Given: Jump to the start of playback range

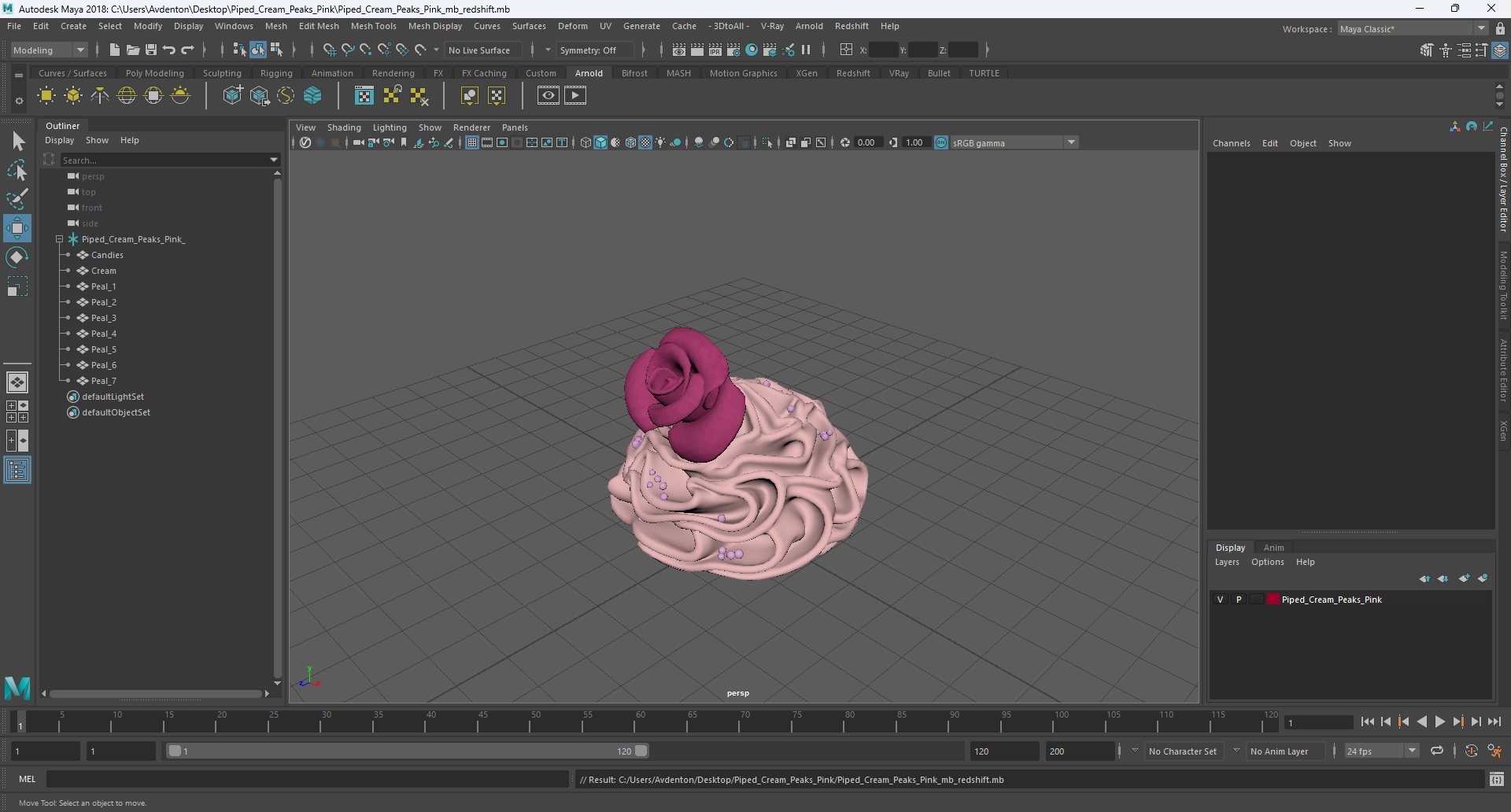Looking at the screenshot, I should click(1367, 722).
